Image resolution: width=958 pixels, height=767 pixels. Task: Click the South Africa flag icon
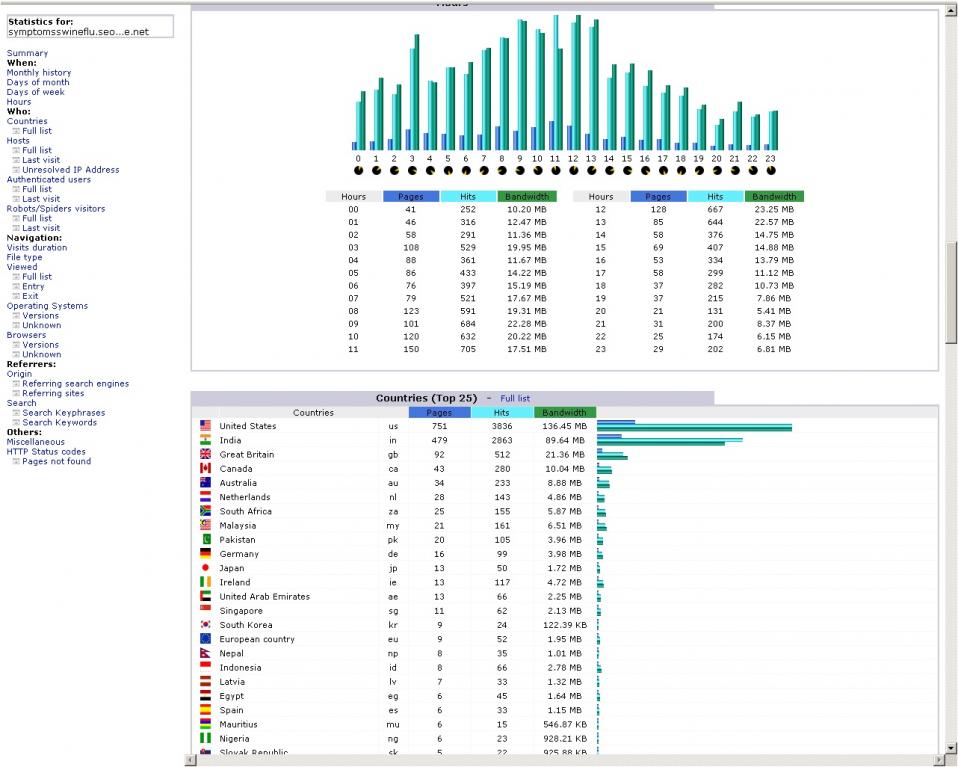(x=205, y=511)
